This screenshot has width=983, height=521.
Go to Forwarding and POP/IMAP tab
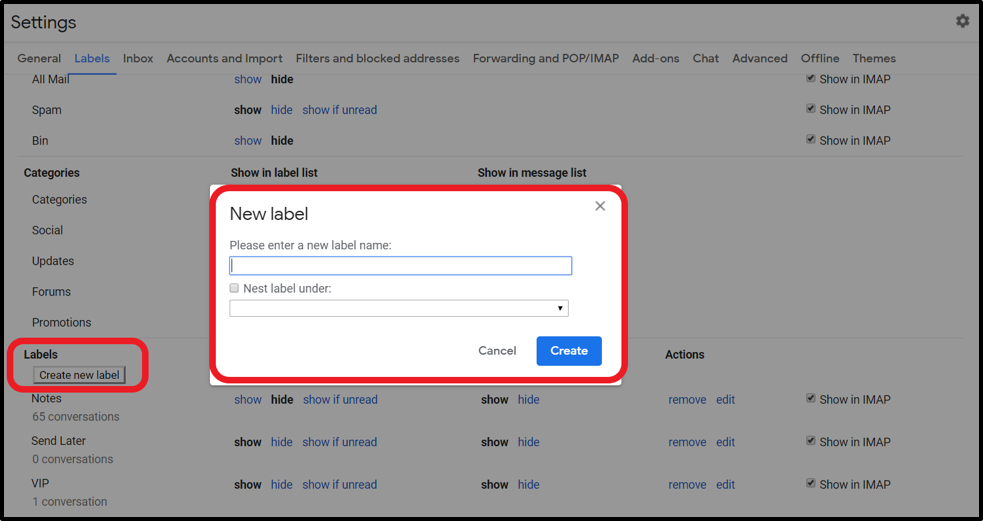coord(545,58)
